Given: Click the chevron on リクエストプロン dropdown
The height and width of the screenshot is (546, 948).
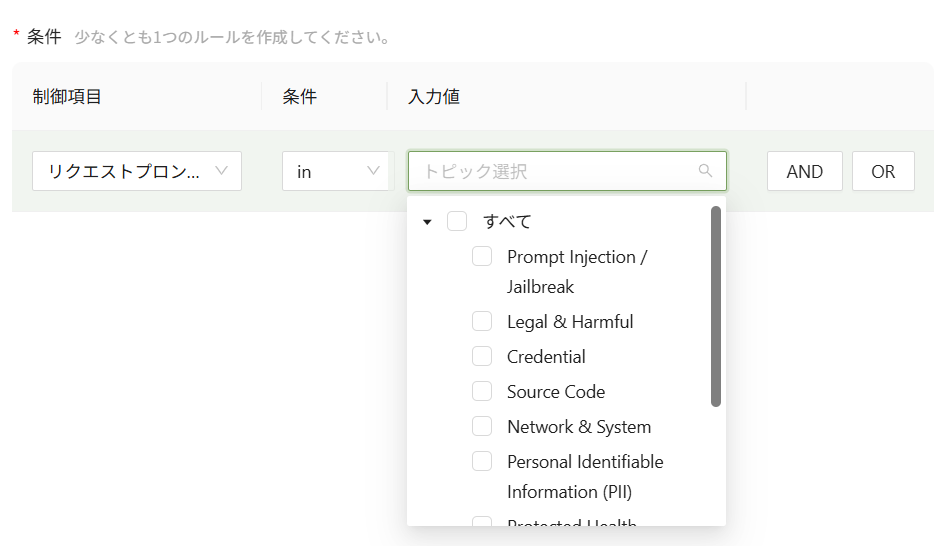Looking at the screenshot, I should click(222, 171).
